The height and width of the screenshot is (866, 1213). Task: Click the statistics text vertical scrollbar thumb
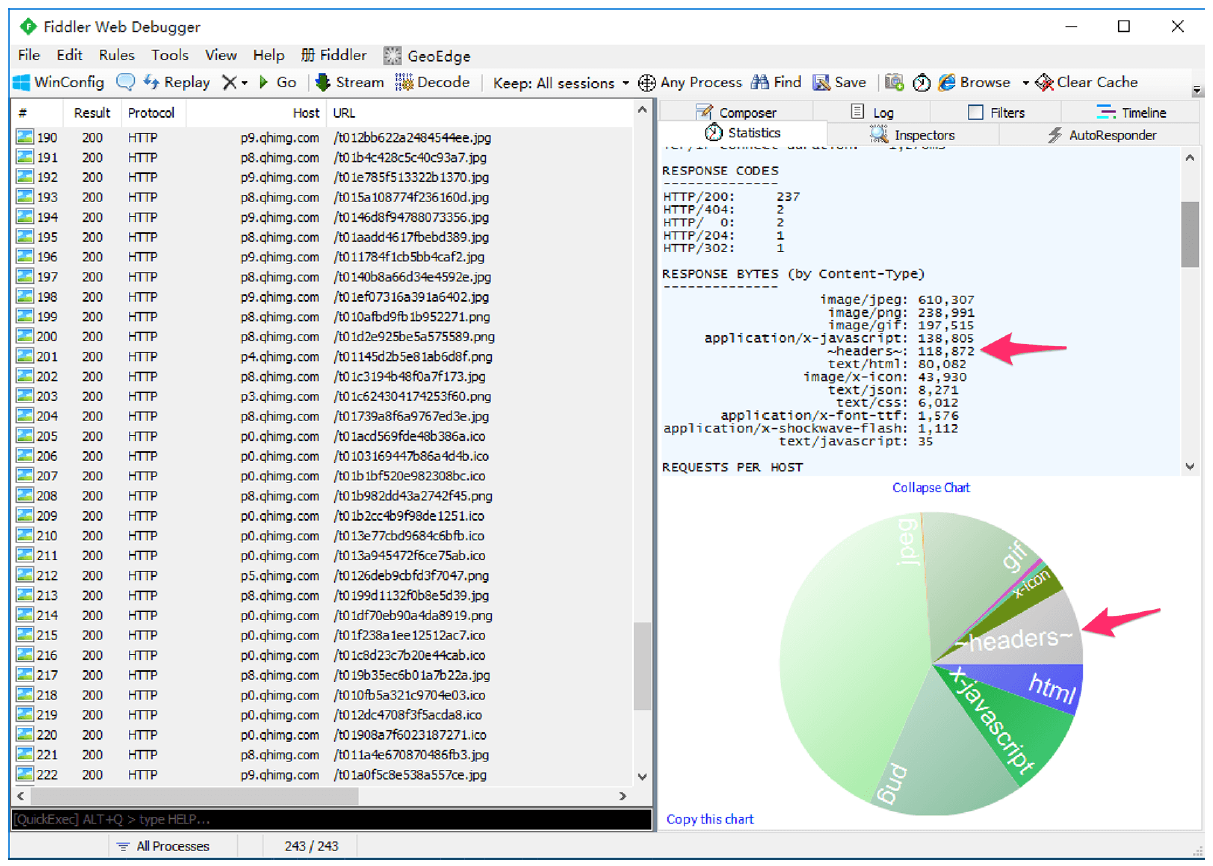click(1190, 234)
